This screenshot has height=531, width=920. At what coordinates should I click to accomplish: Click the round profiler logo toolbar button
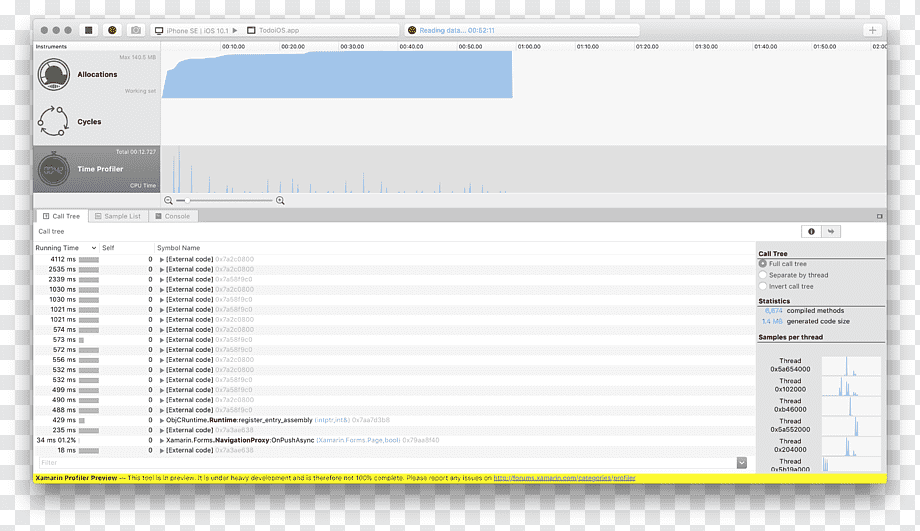(112, 30)
